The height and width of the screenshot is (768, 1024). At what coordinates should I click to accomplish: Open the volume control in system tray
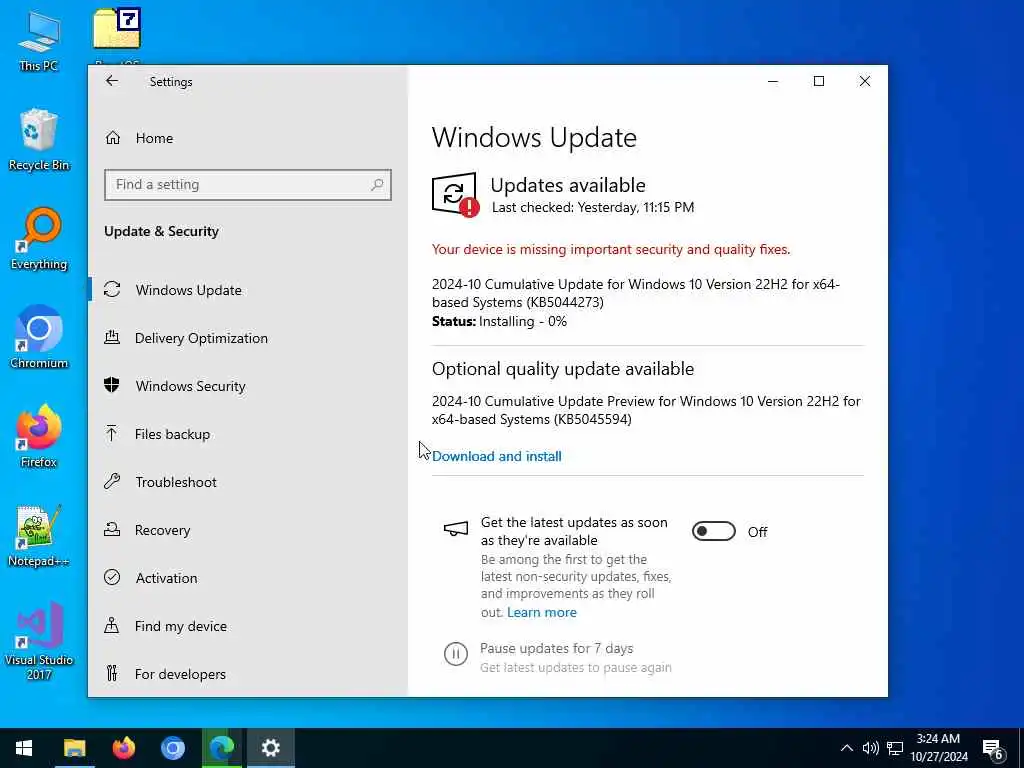click(870, 748)
